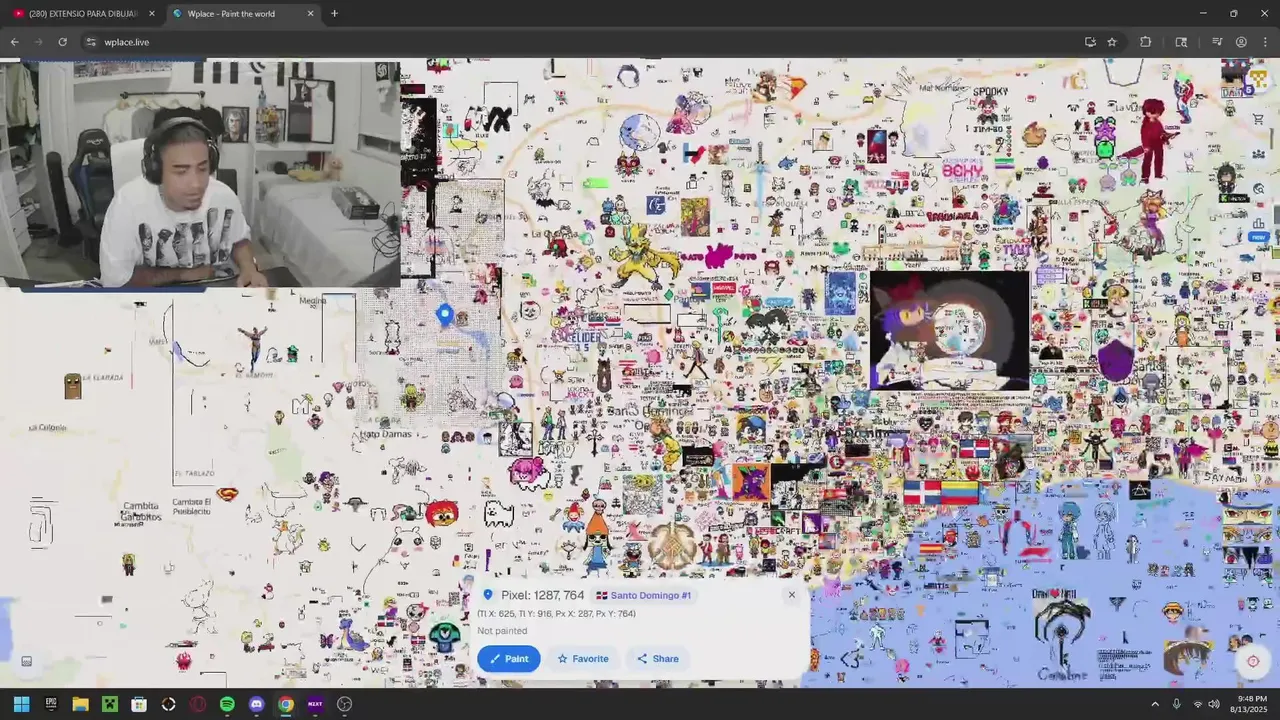Open the OBS Studio taskbar icon

(345, 704)
